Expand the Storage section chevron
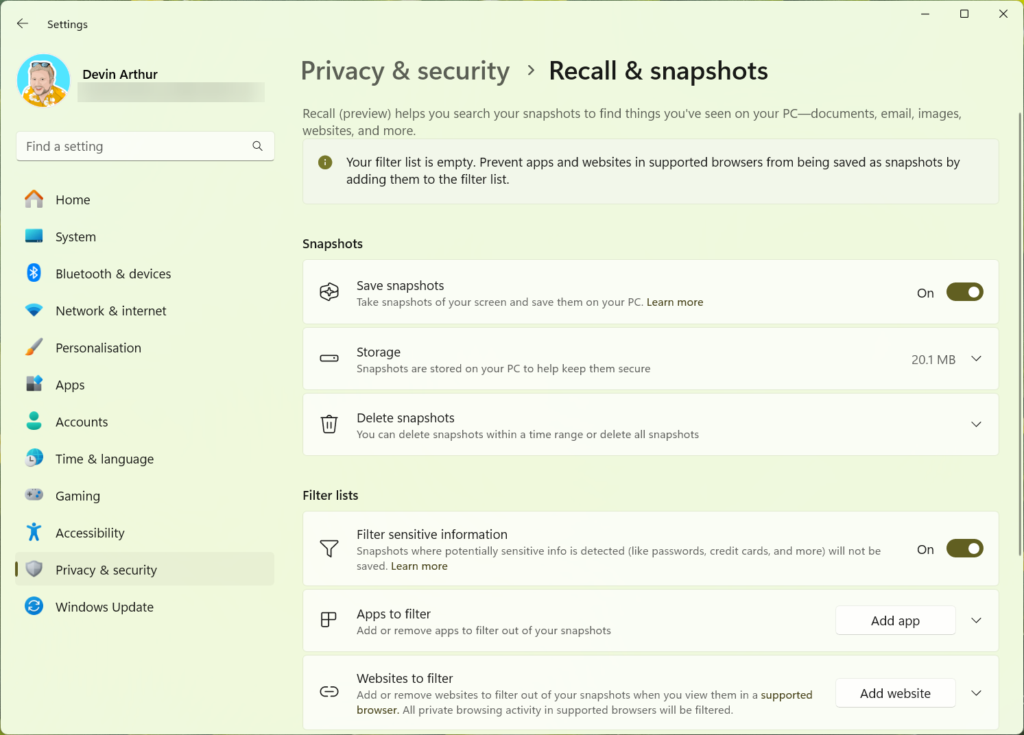Image resolution: width=1024 pixels, height=735 pixels. 977,359
